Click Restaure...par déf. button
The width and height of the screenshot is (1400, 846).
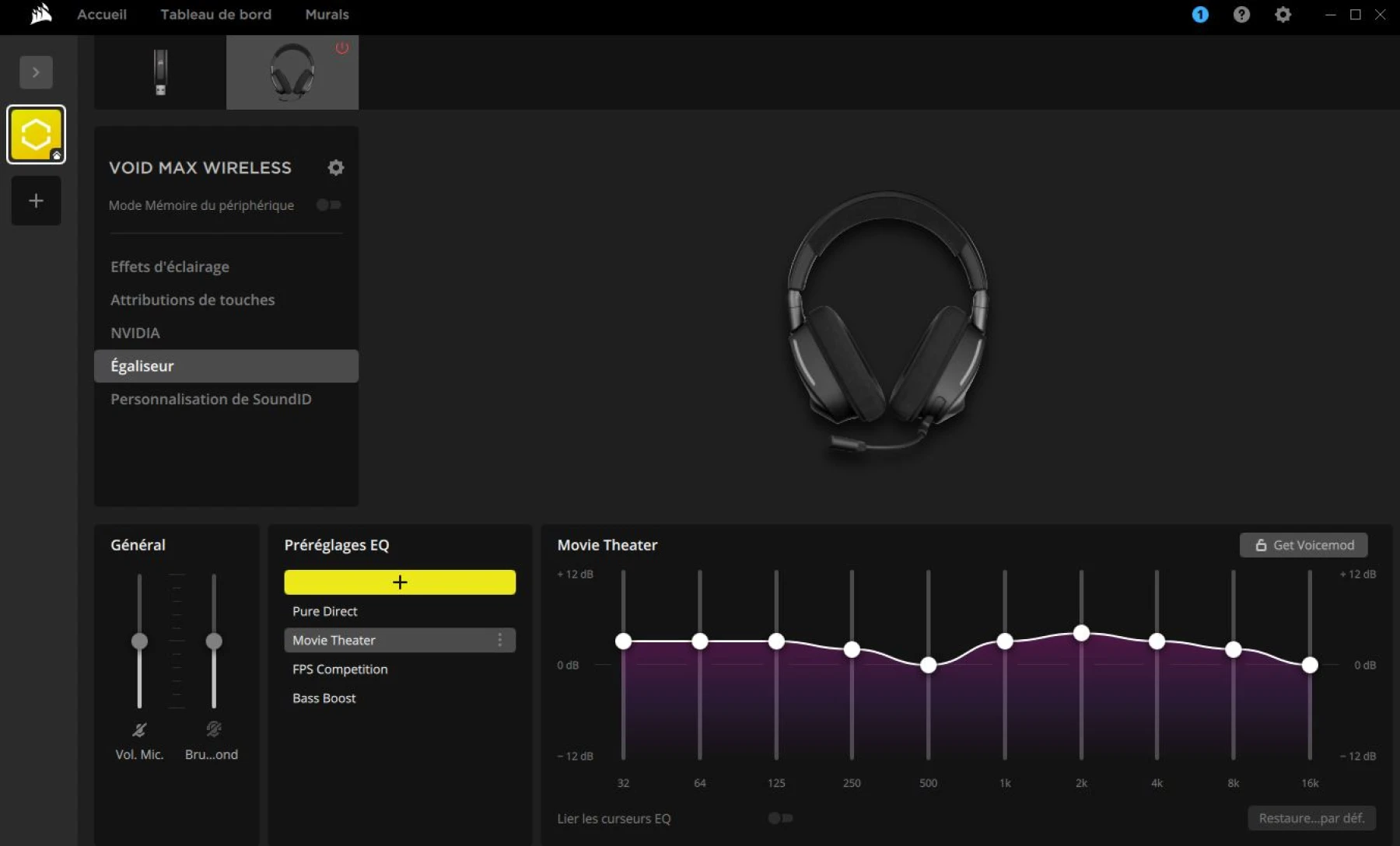point(1312,818)
